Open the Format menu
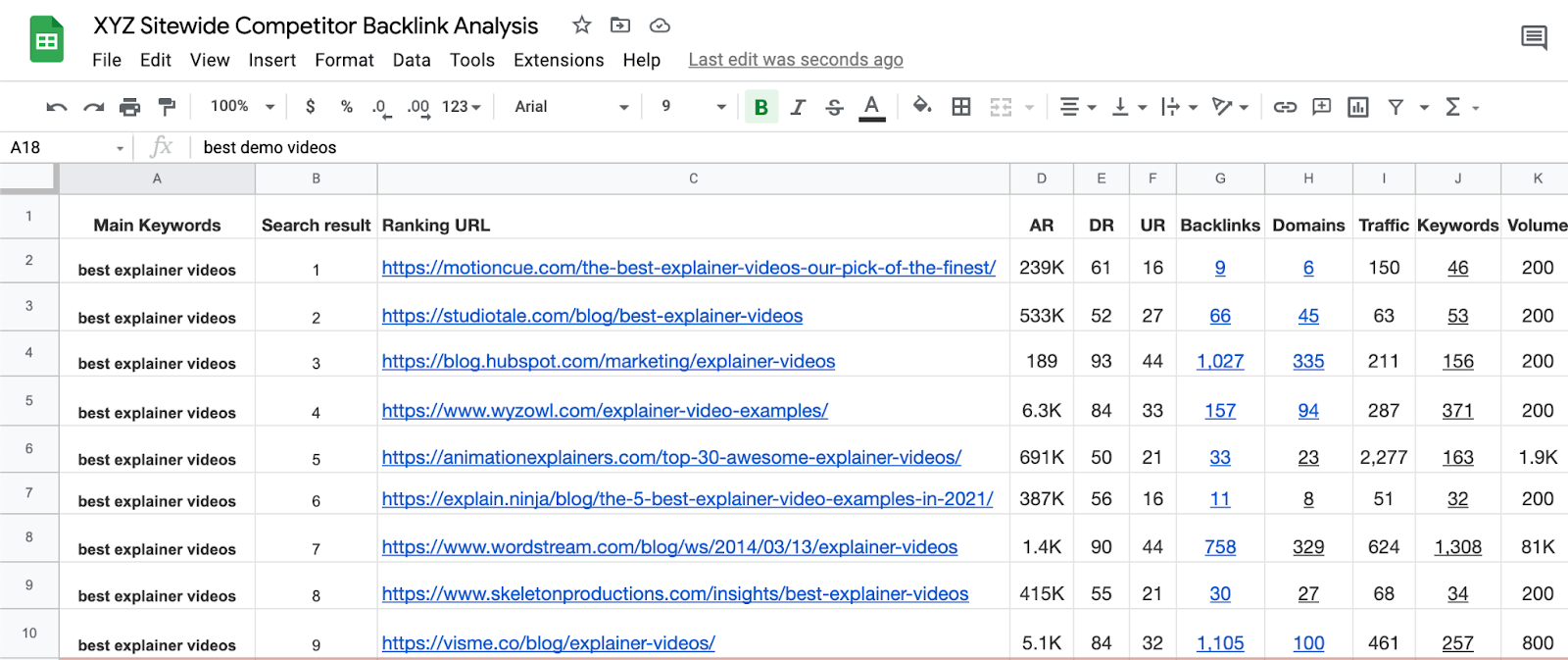Image resolution: width=1568 pixels, height=660 pixels. click(345, 60)
